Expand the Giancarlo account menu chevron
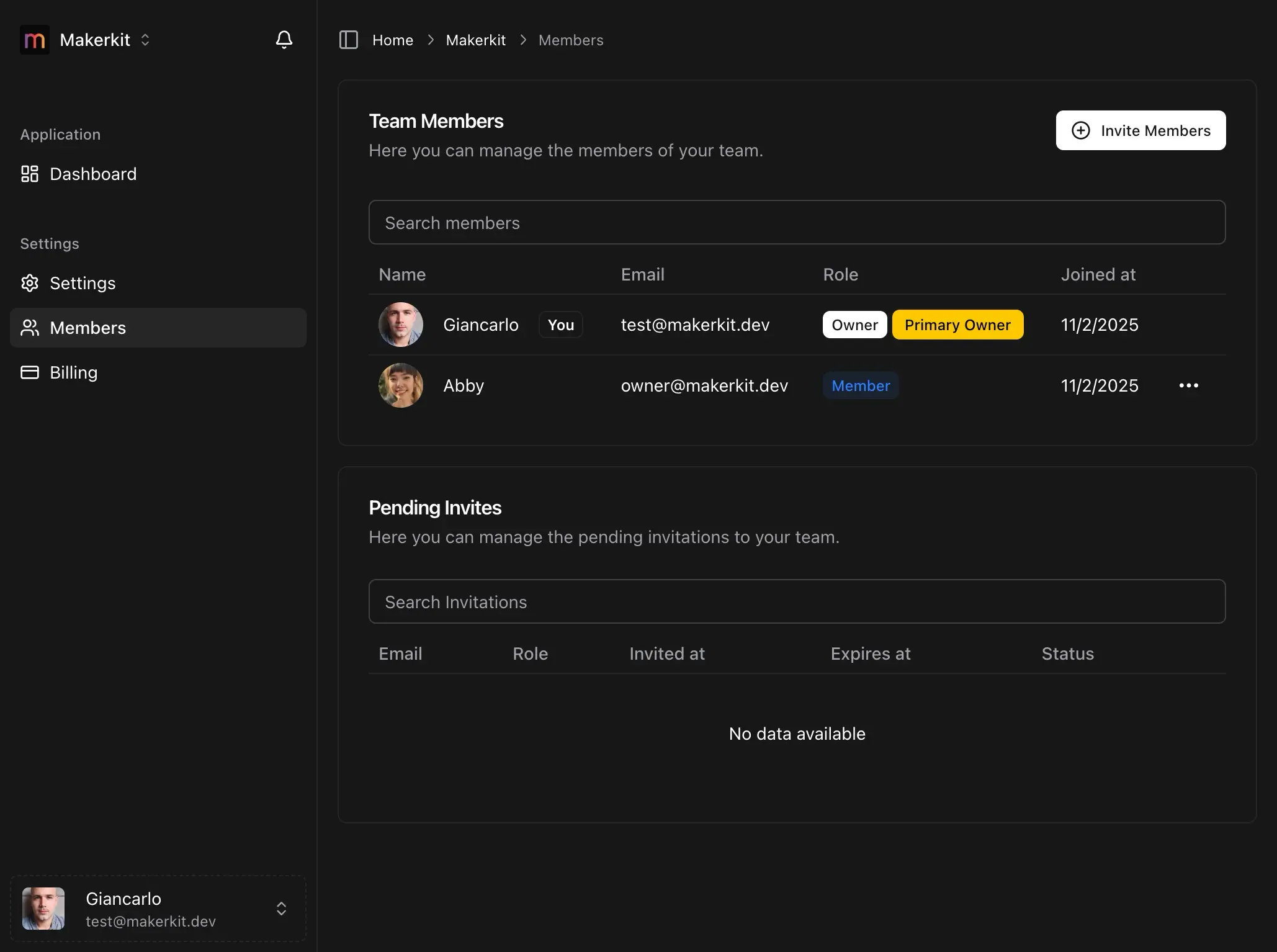Screen dimensions: 1277x952 (x=281, y=909)
